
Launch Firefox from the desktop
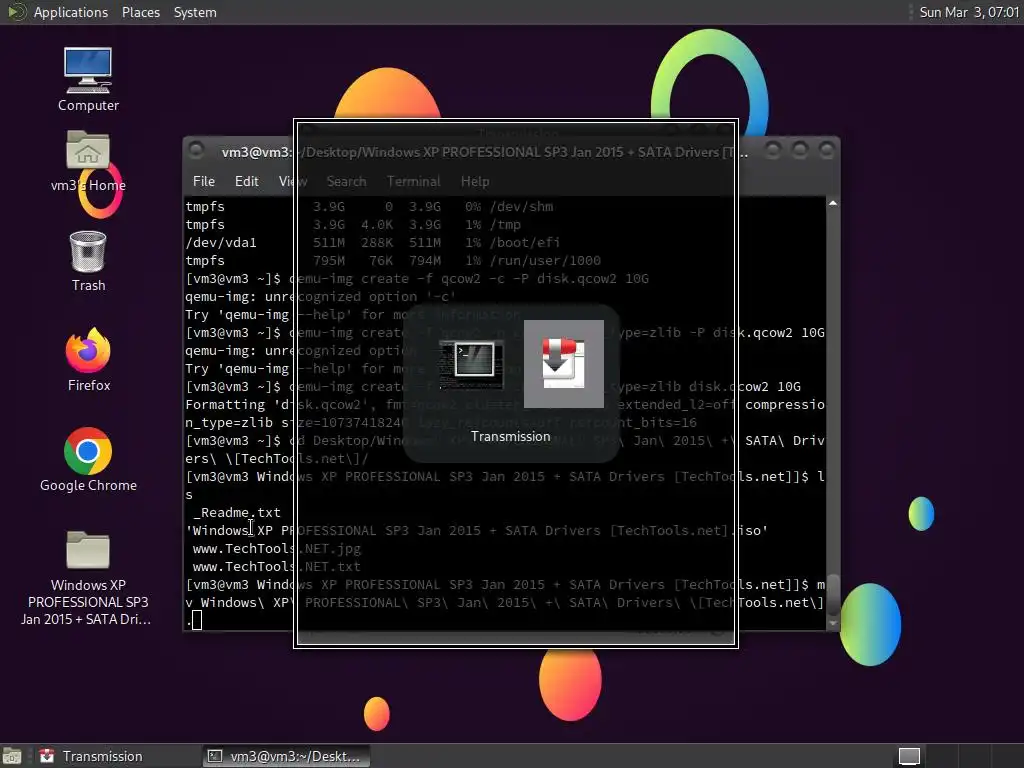click(x=88, y=360)
